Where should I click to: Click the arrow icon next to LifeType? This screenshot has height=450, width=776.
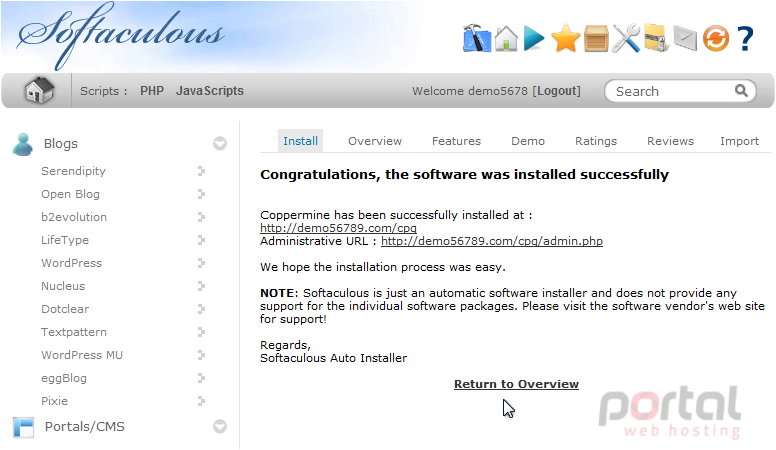tap(201, 240)
